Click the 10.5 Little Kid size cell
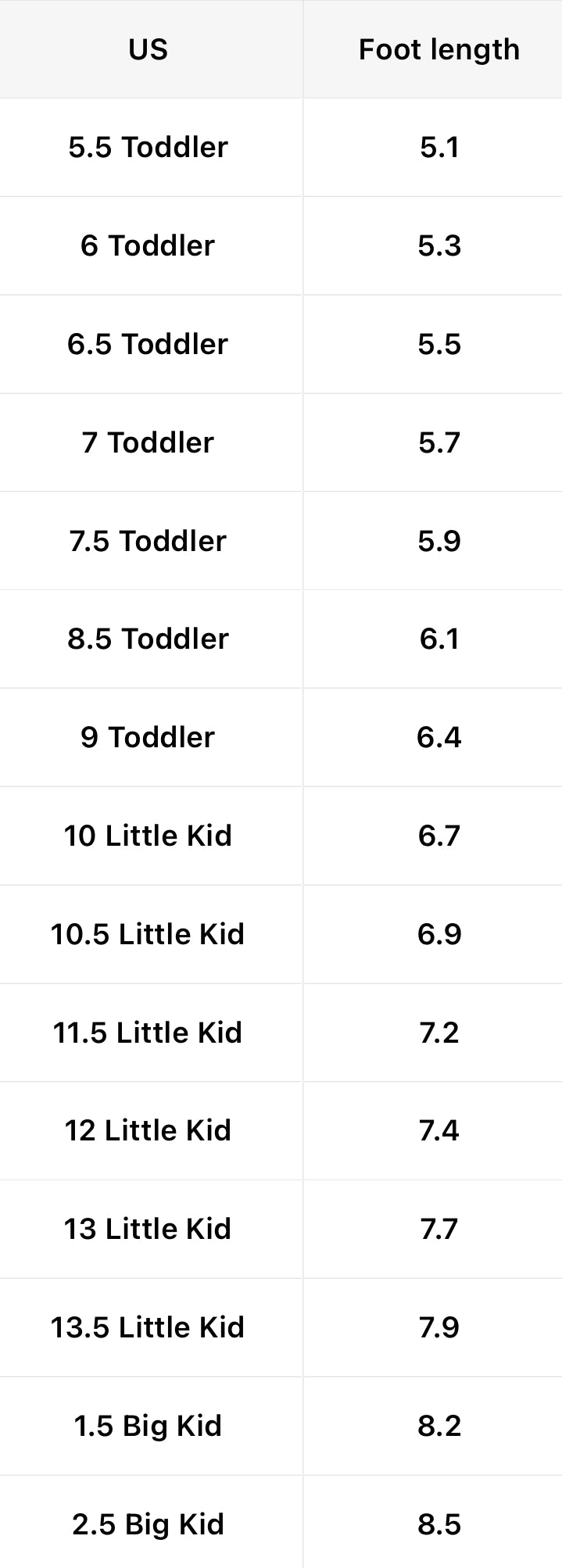 coord(148,934)
